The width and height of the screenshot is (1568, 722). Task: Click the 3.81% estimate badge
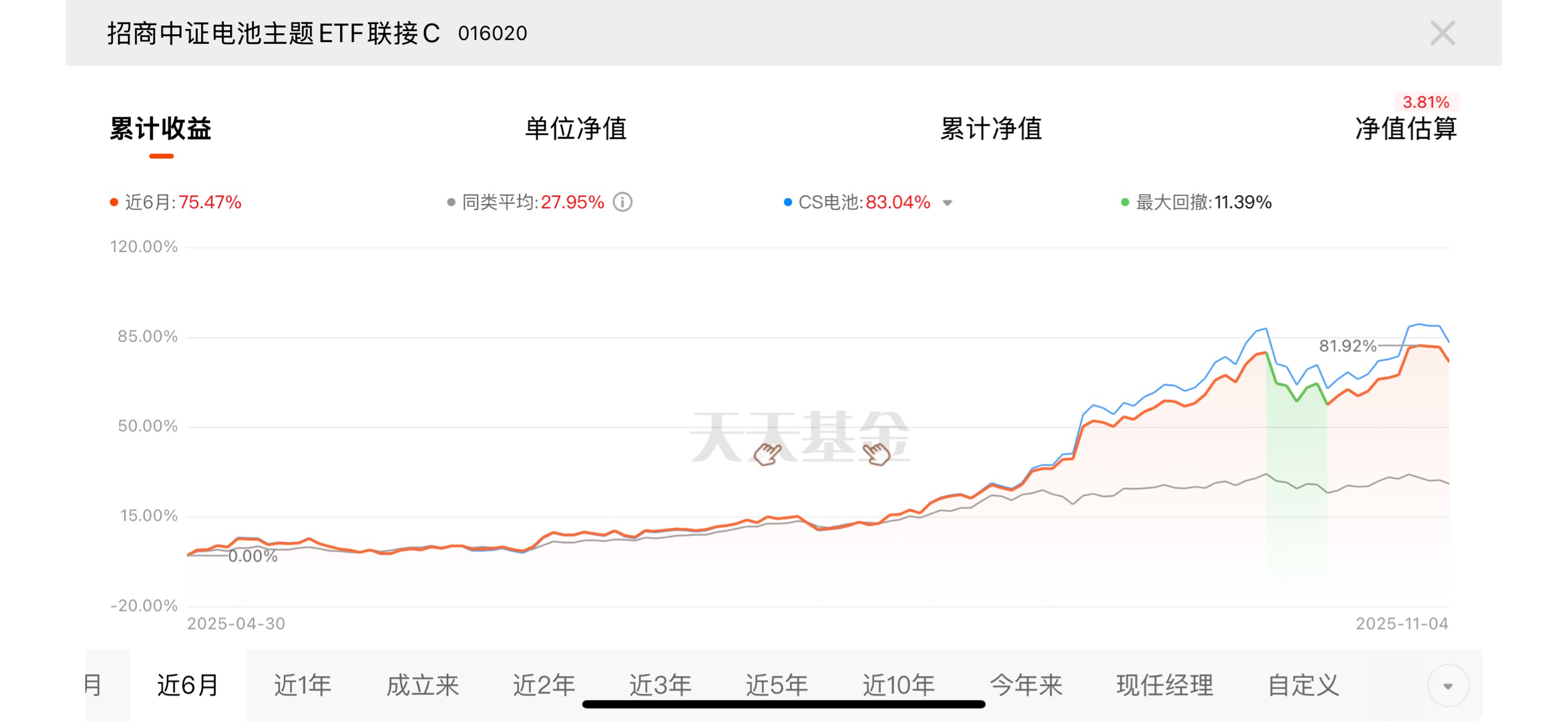pyautogui.click(x=1425, y=102)
